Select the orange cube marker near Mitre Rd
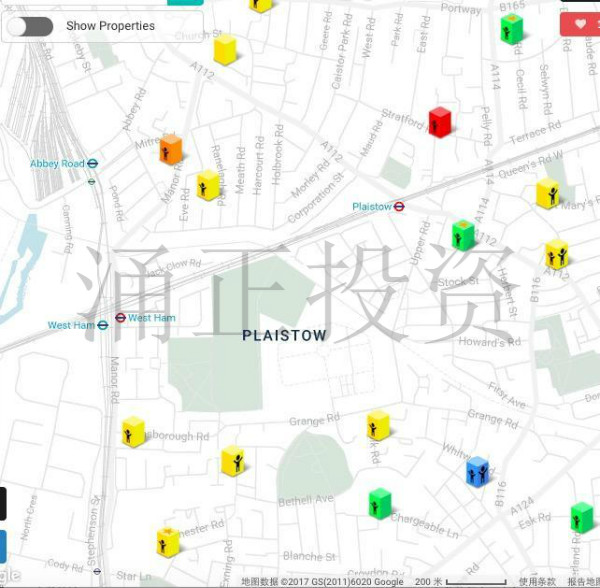600x588 pixels. point(171,150)
